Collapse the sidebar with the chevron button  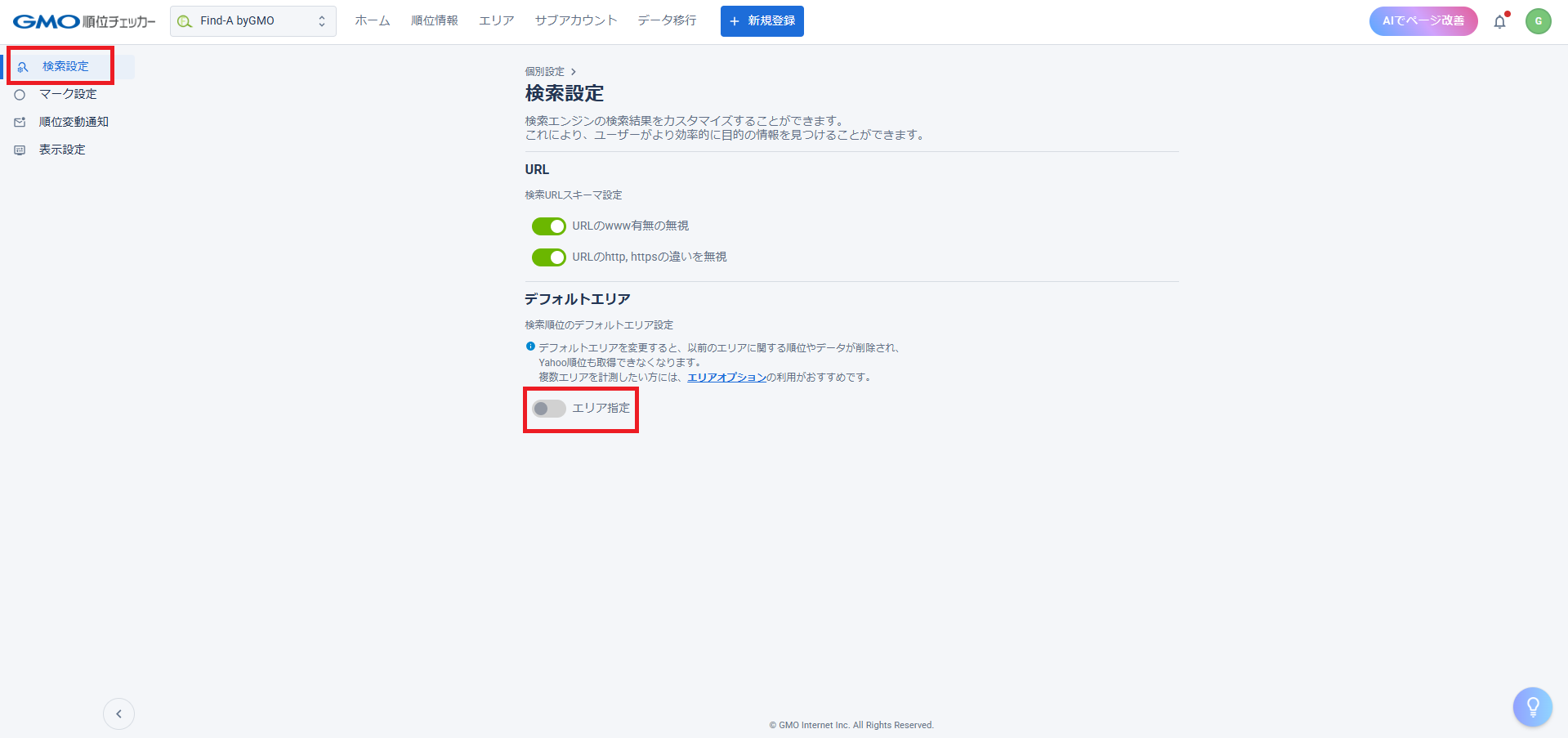118,713
